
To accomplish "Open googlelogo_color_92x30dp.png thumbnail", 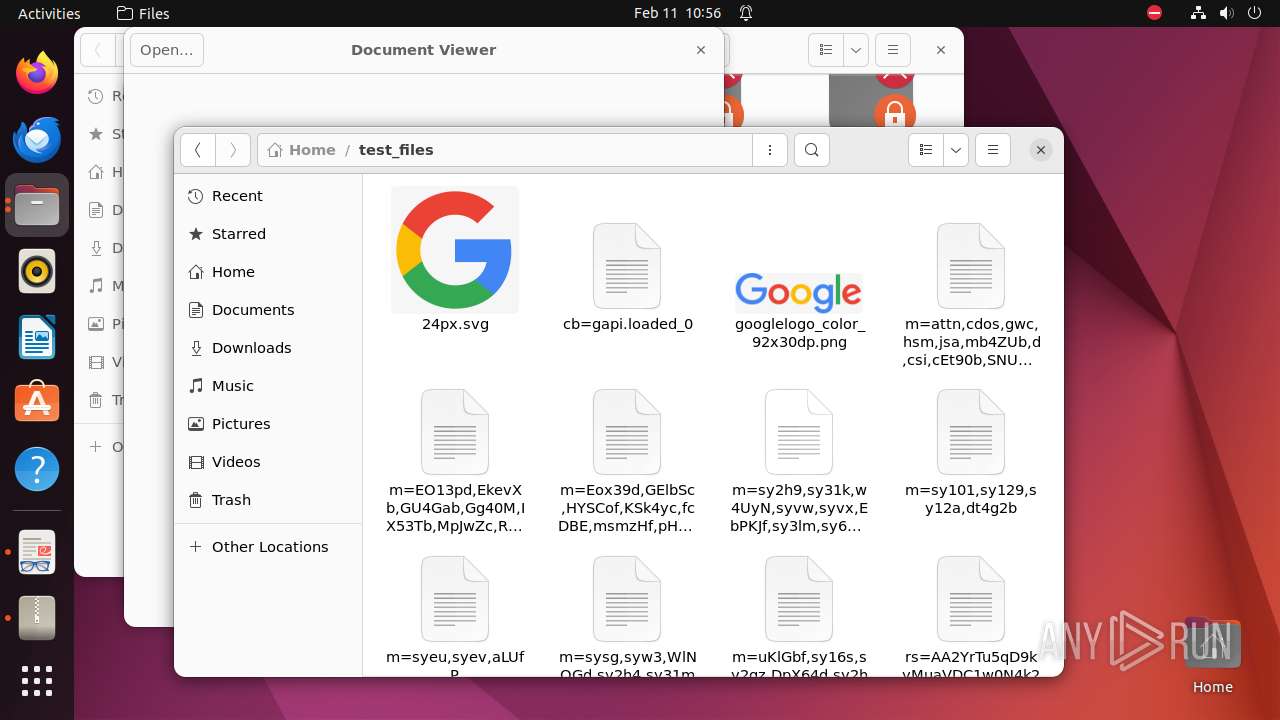I will pyautogui.click(x=799, y=291).
